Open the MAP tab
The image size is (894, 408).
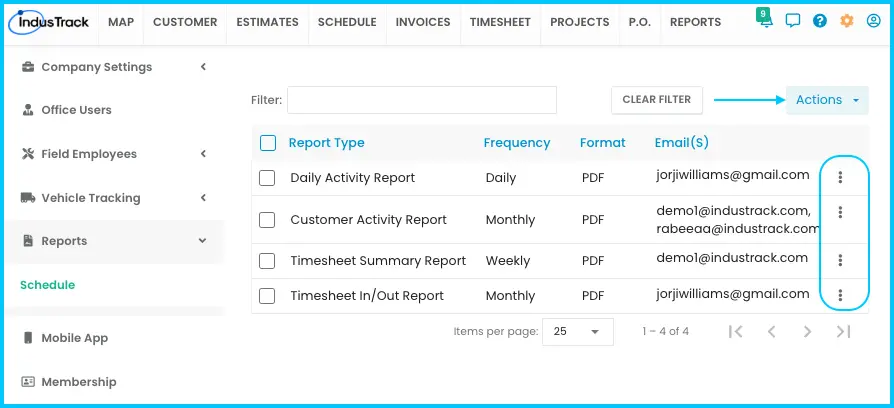(x=121, y=22)
